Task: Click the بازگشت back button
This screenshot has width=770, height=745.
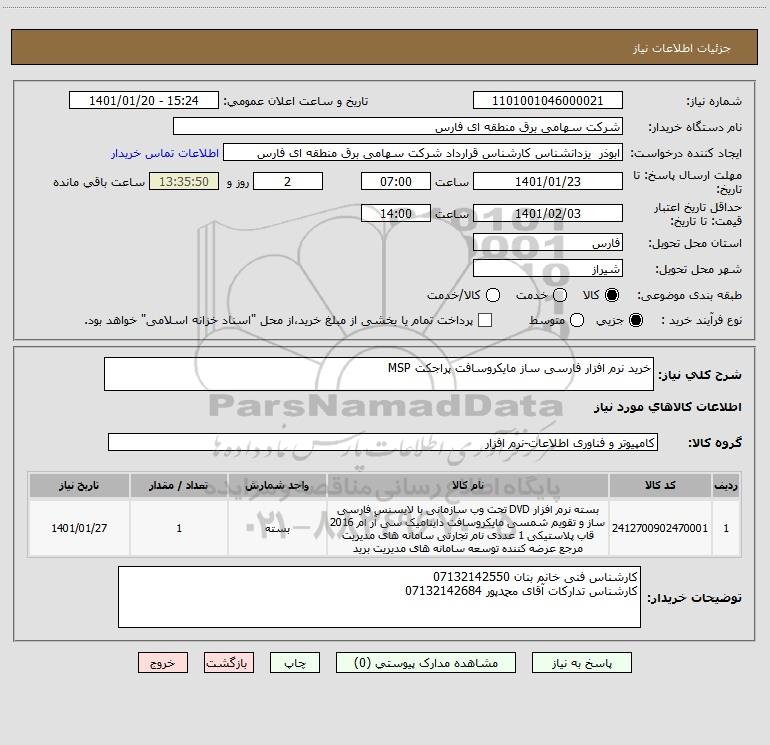Action: click(229, 663)
